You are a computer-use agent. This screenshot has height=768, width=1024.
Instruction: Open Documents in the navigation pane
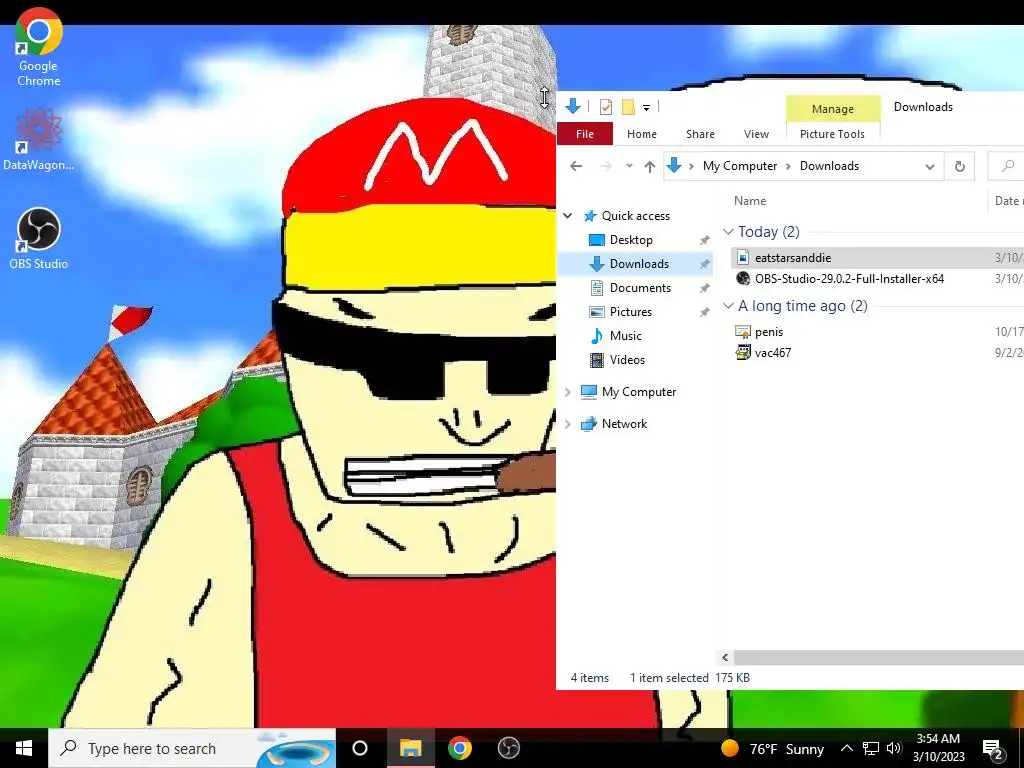640,288
